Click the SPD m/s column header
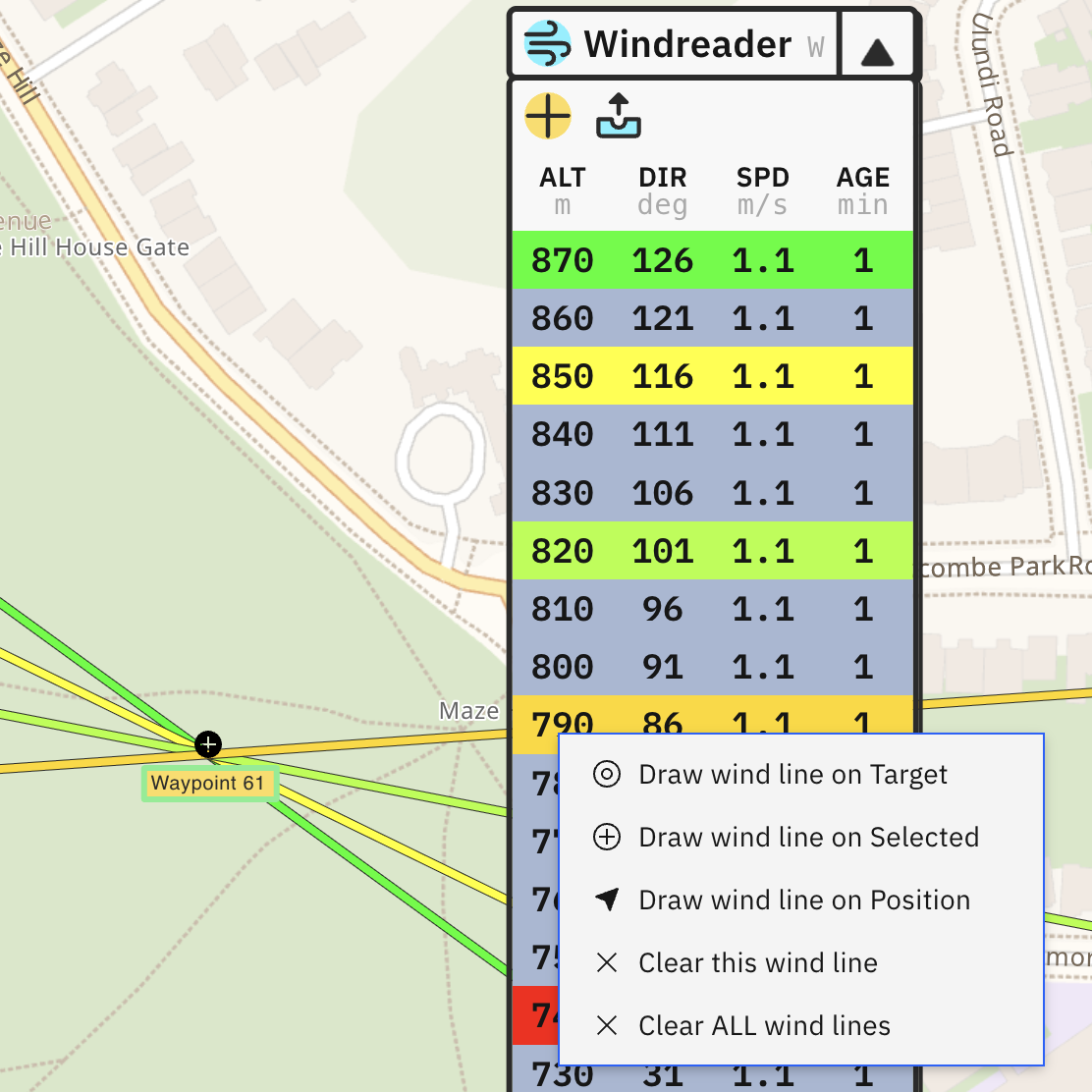 (763, 191)
